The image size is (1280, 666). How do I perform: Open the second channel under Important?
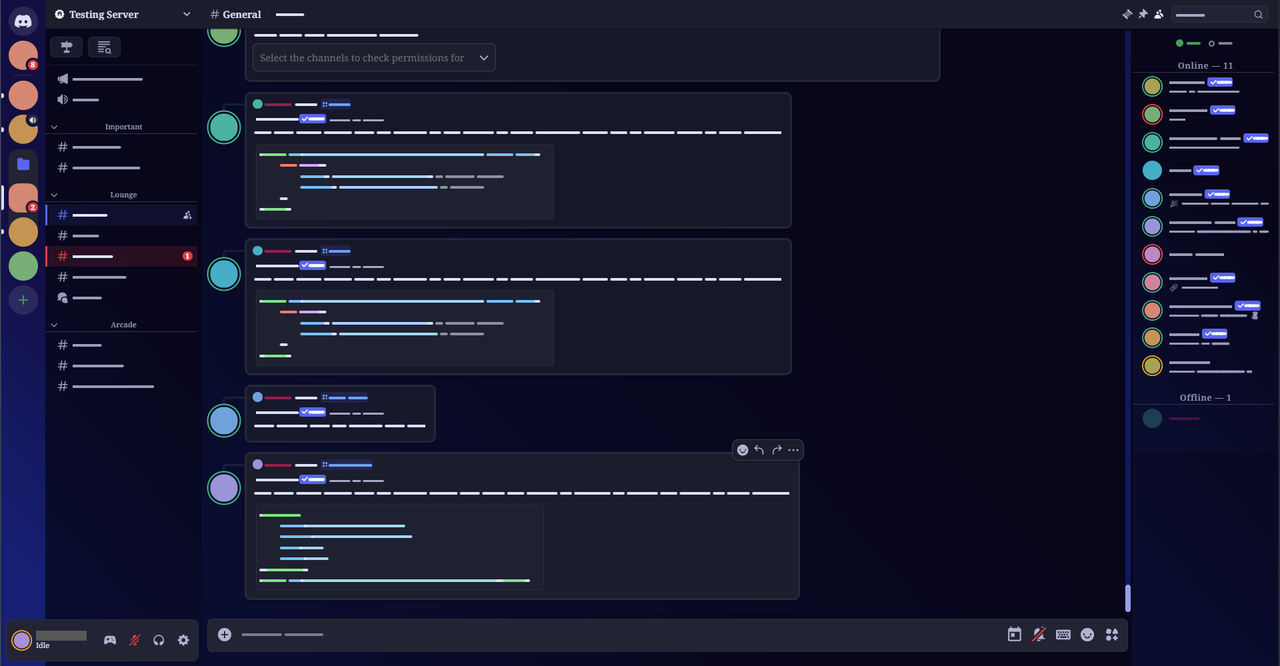[x=122, y=168]
